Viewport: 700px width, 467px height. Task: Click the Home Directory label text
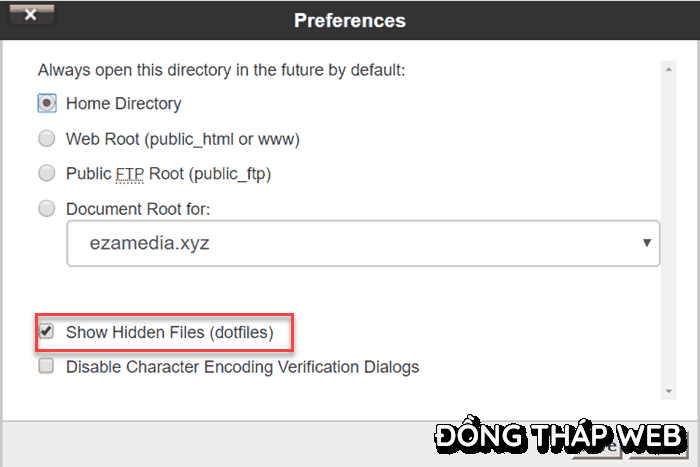click(124, 104)
